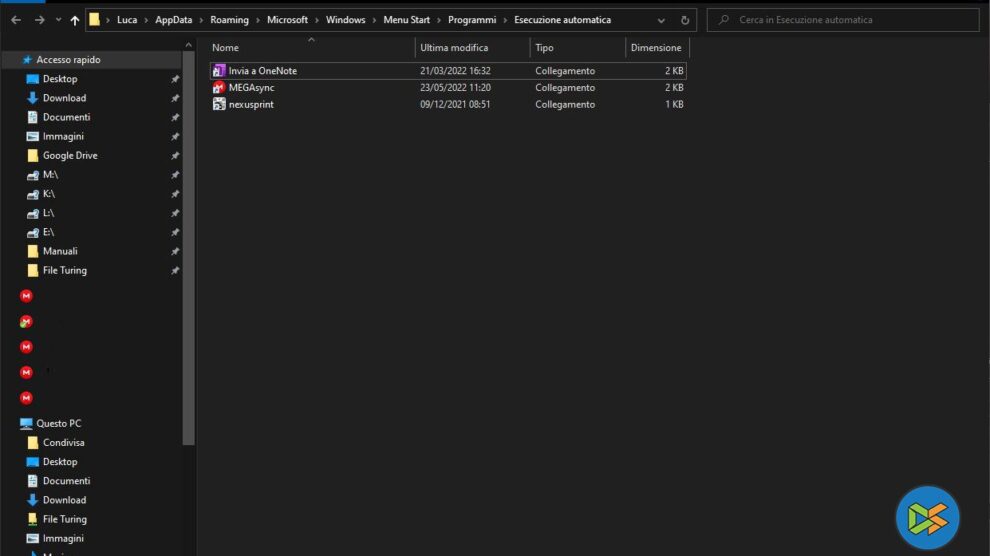Go up one folder level
Image resolution: width=990 pixels, height=556 pixels.
click(75, 20)
